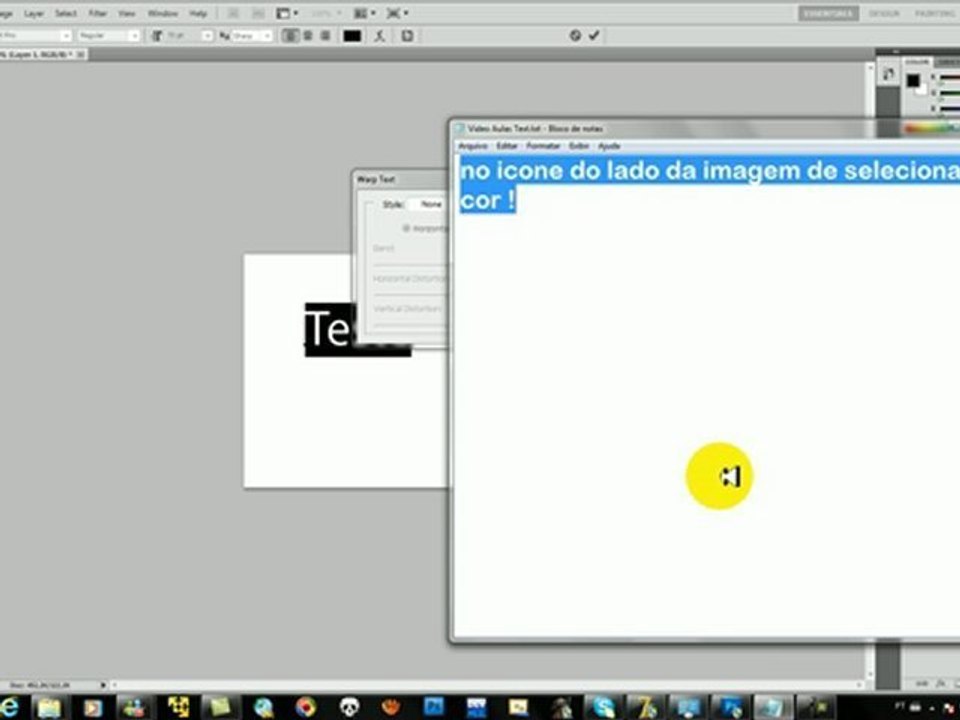
Task: Click the background color in Color panel
Action: 922,89
